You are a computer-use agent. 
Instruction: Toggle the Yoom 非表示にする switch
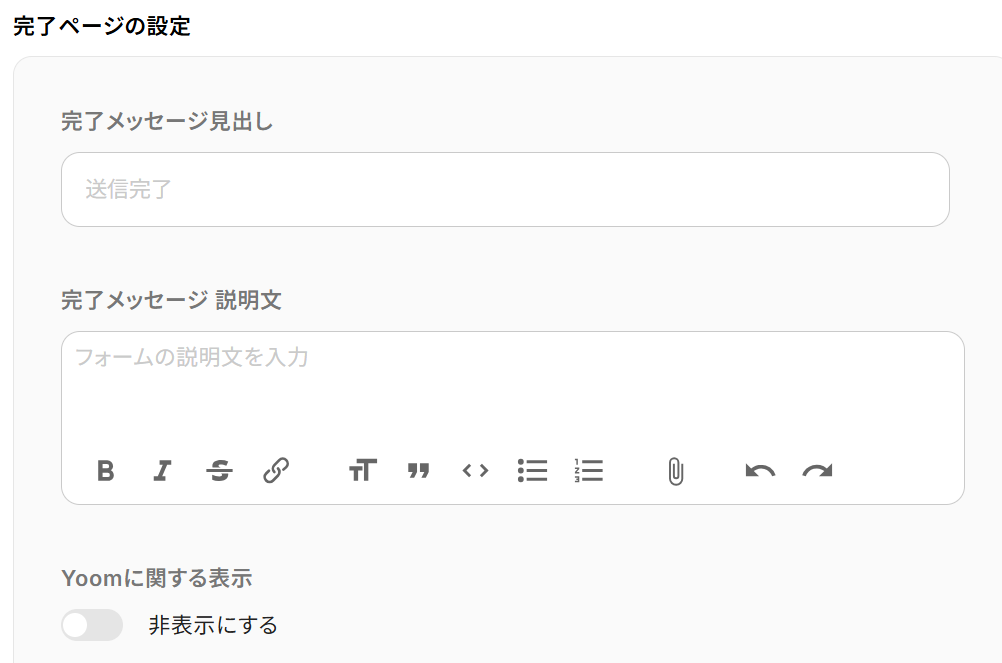92,625
